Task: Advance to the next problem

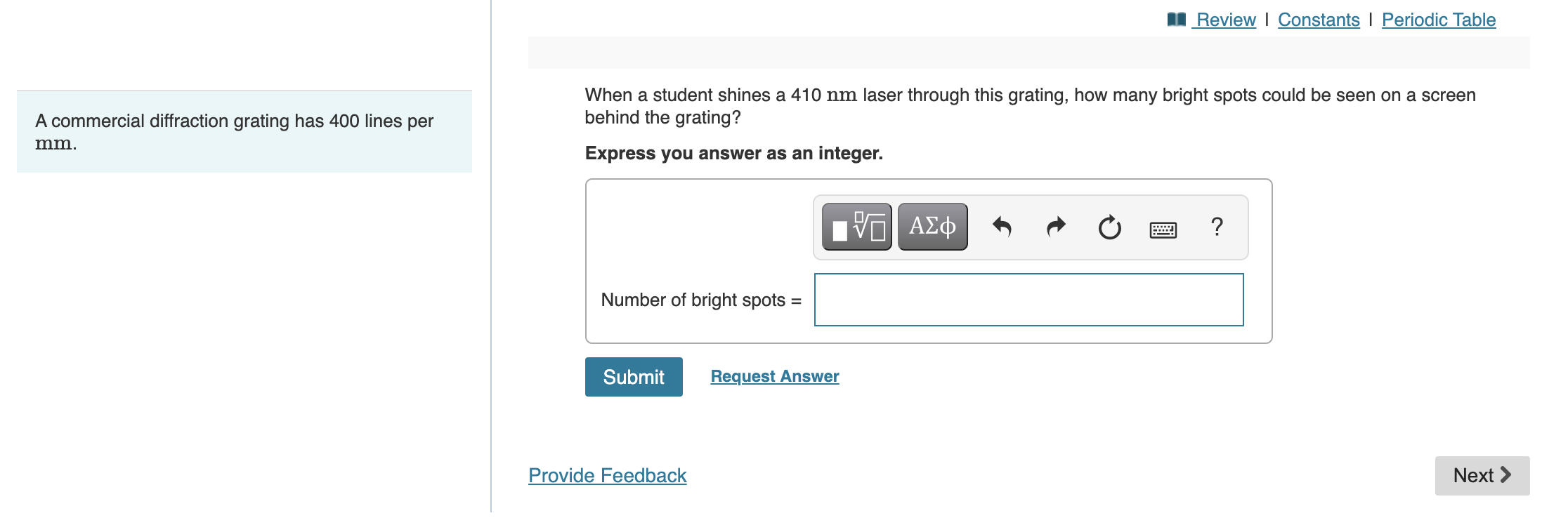Action: [x=1482, y=475]
